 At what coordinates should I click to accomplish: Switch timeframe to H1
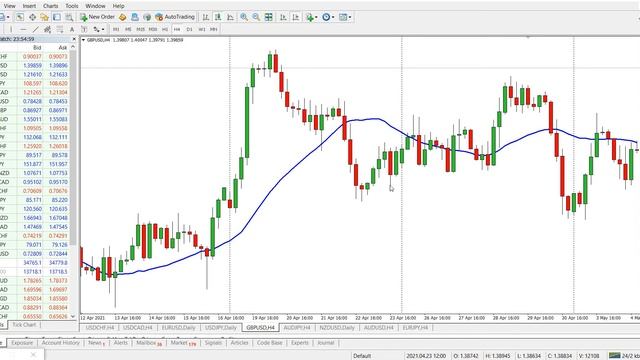[165, 29]
